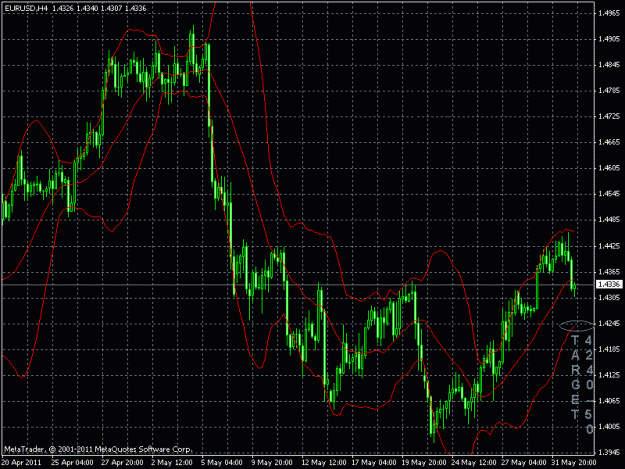Click the vertical 4240-50 target value text
Image resolution: width=625 pixels, height=469 pixels.
pyautogui.click(x=589, y=385)
